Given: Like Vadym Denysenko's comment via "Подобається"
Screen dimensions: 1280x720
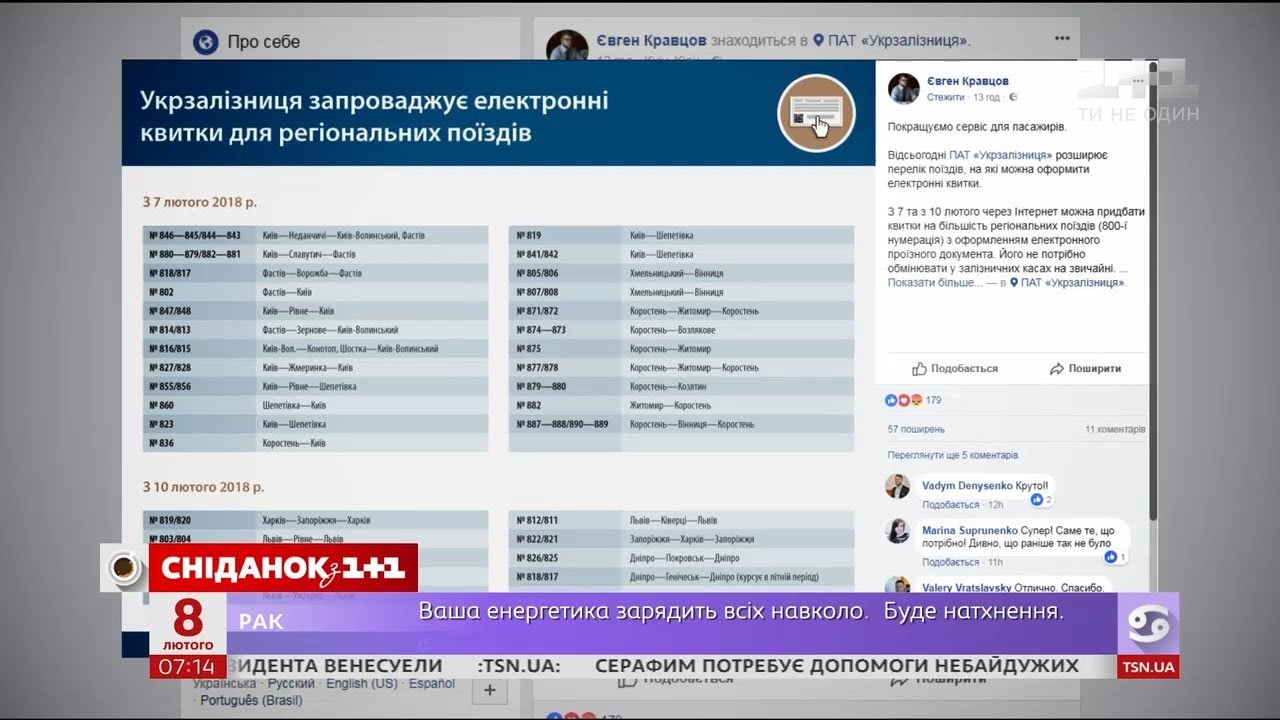Looking at the screenshot, I should click(951, 505).
